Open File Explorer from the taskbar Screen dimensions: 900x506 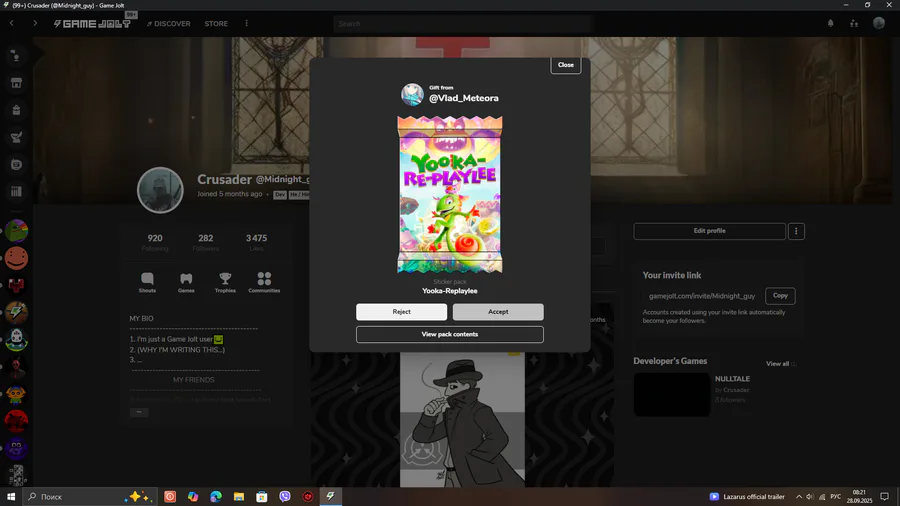(239, 496)
